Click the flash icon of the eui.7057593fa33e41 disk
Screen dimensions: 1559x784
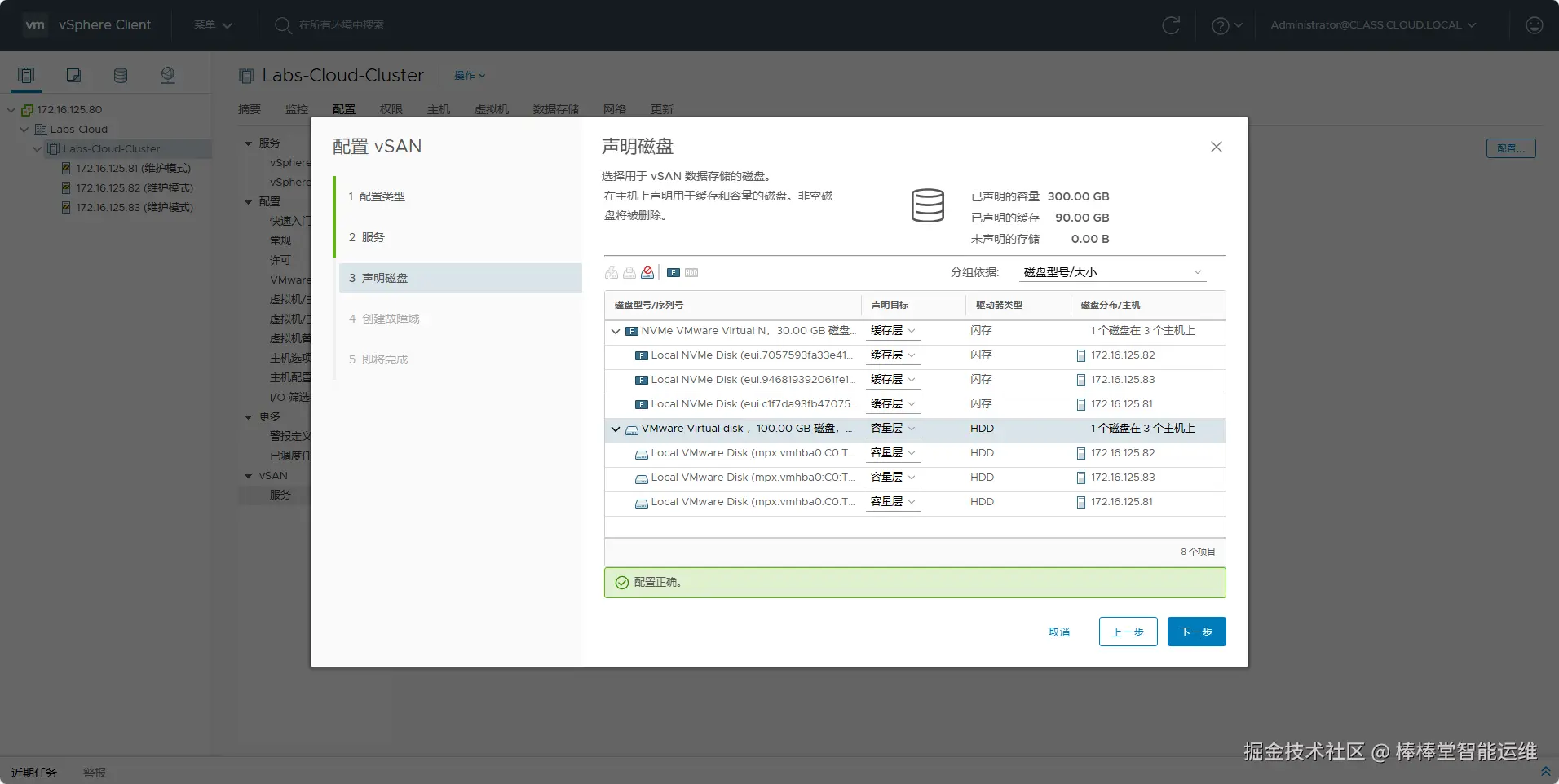coord(641,355)
